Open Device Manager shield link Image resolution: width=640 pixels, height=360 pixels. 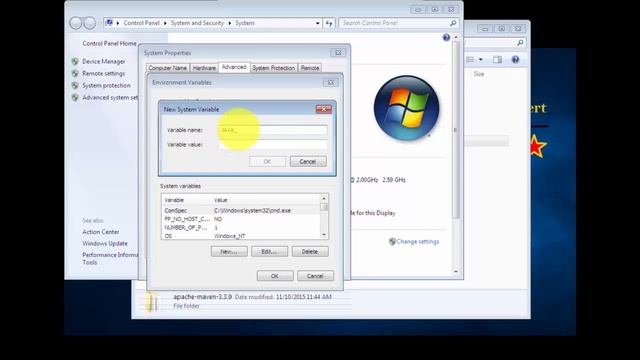[x=104, y=61]
